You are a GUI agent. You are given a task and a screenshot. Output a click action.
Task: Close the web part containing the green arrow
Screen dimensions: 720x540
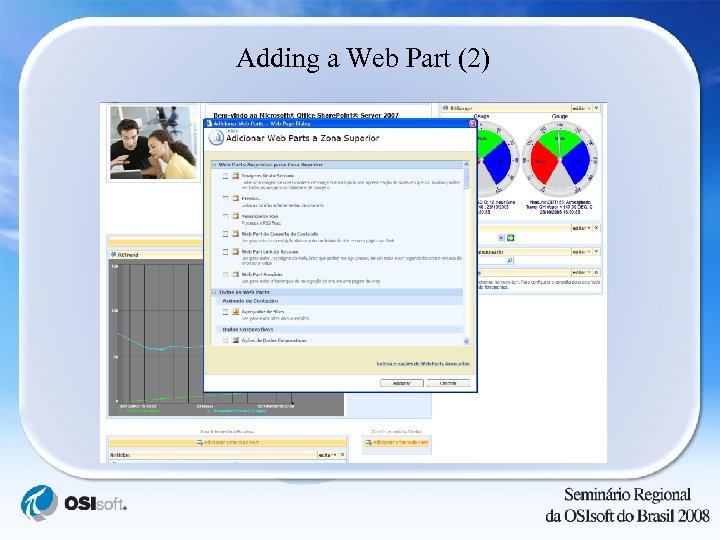(596, 228)
